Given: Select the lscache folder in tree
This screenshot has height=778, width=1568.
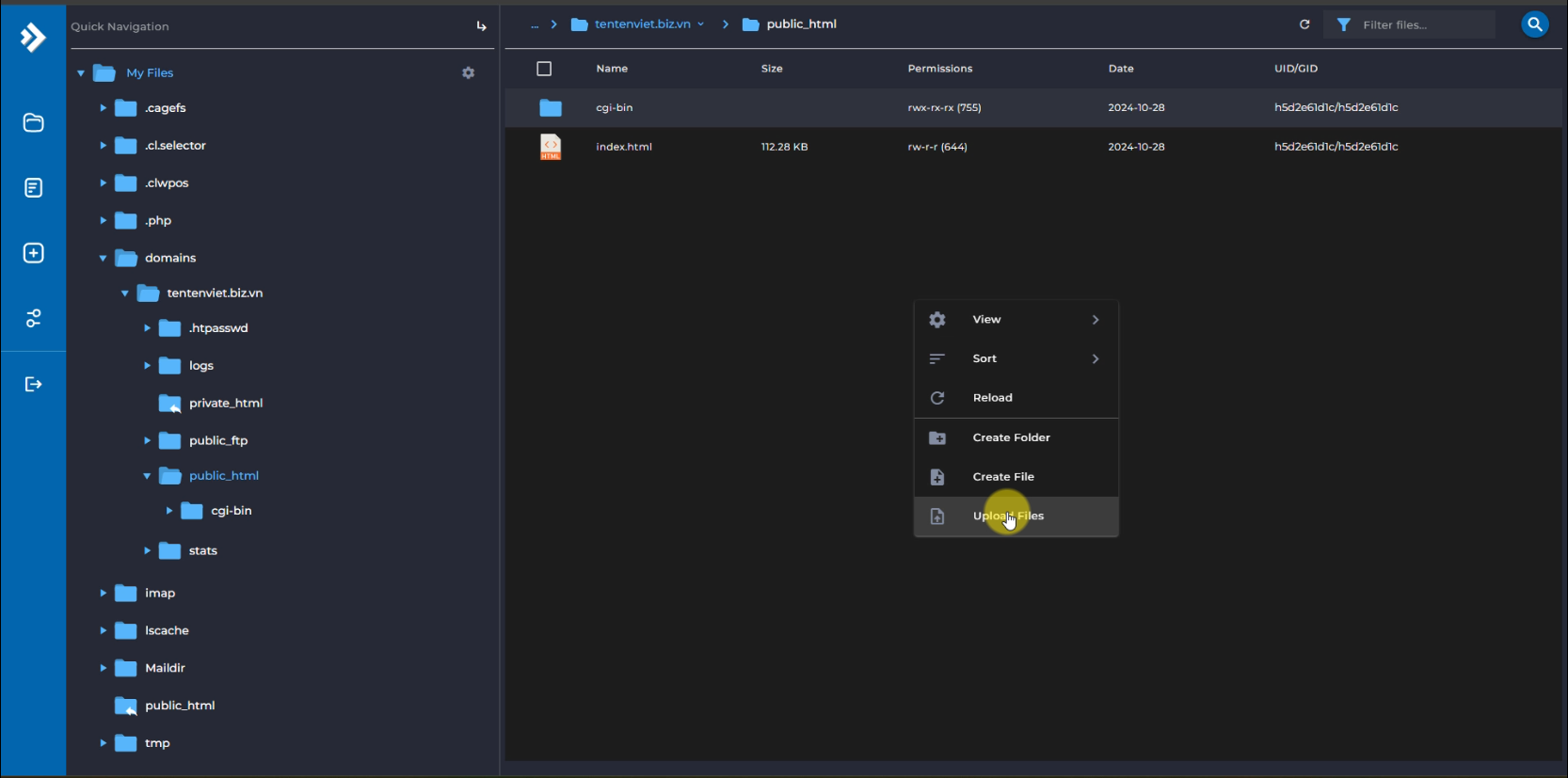Looking at the screenshot, I should 167,631.
